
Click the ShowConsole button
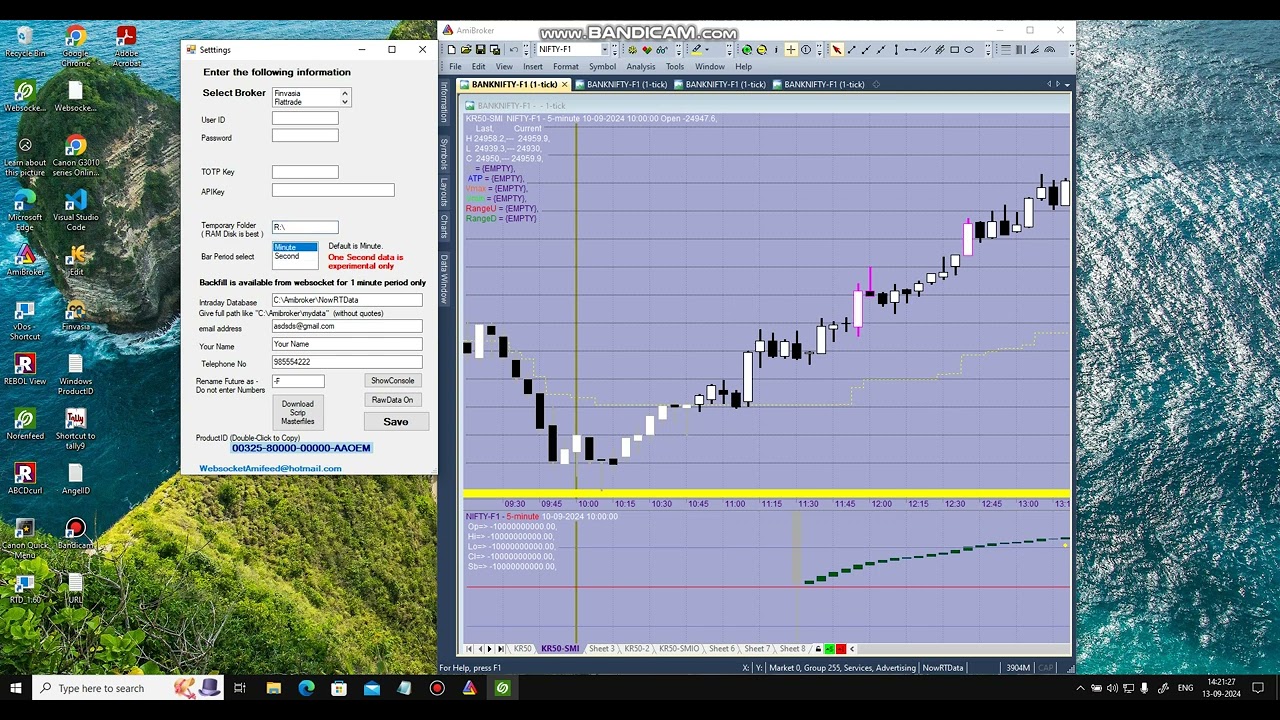tap(392, 381)
